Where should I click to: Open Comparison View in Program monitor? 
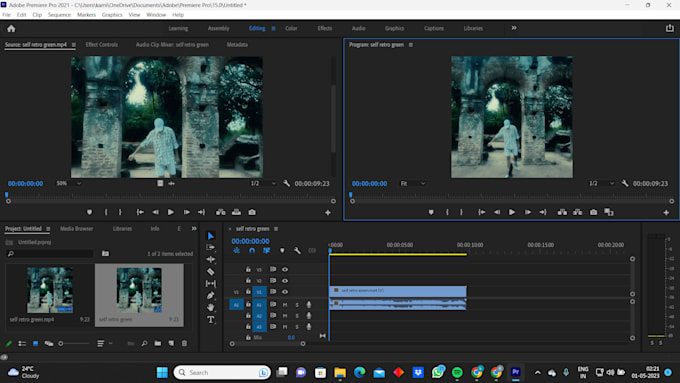pos(609,212)
